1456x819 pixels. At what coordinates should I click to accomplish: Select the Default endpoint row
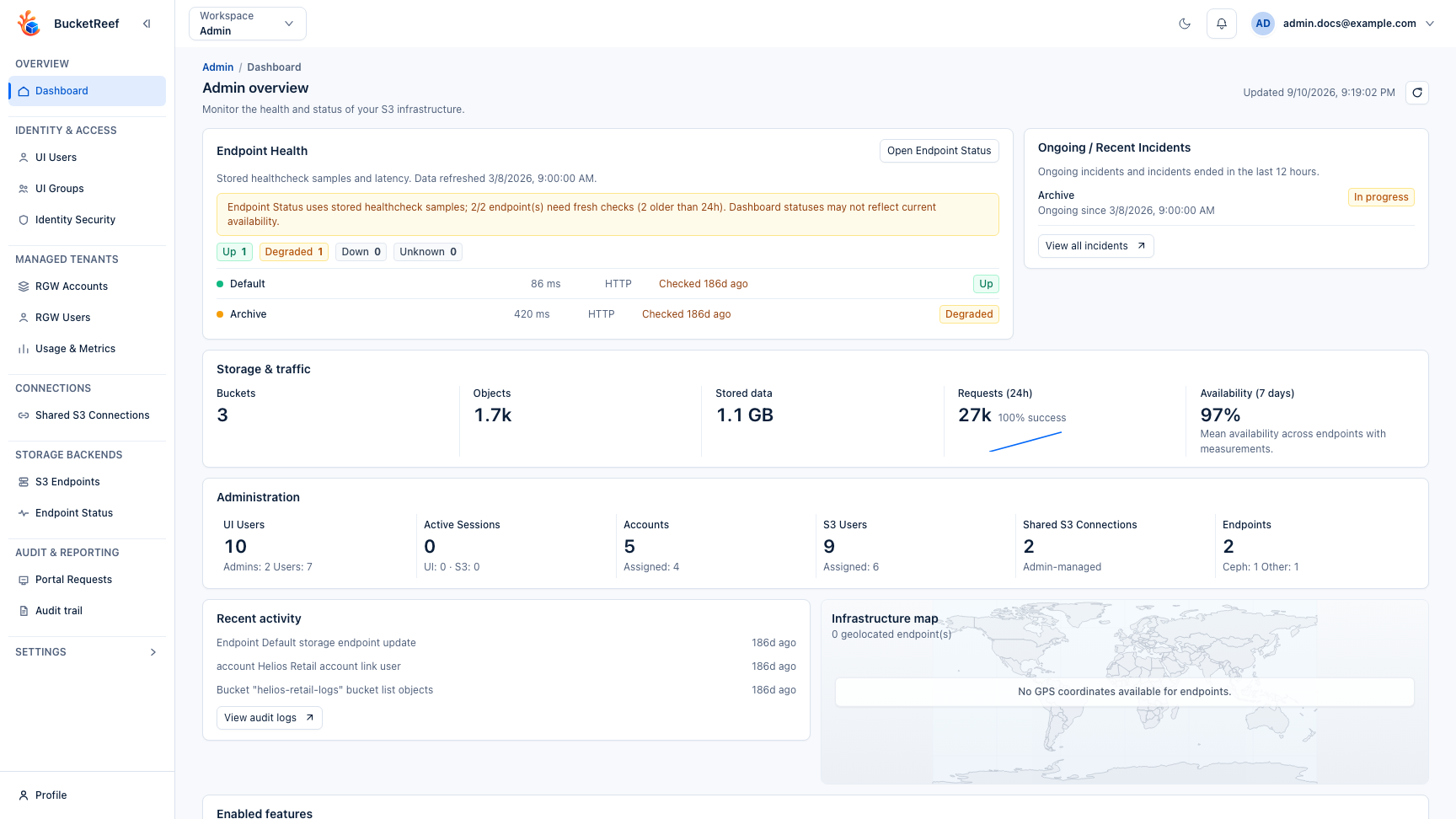click(608, 284)
